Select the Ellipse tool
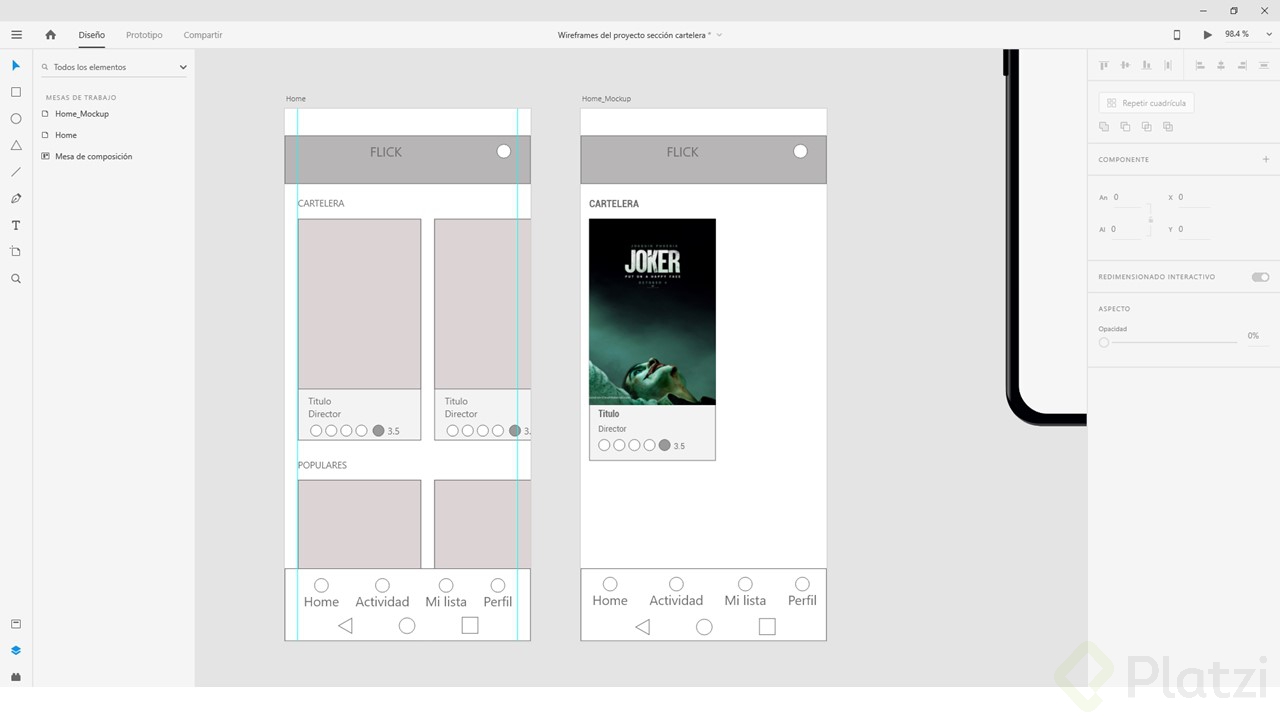 click(x=16, y=119)
